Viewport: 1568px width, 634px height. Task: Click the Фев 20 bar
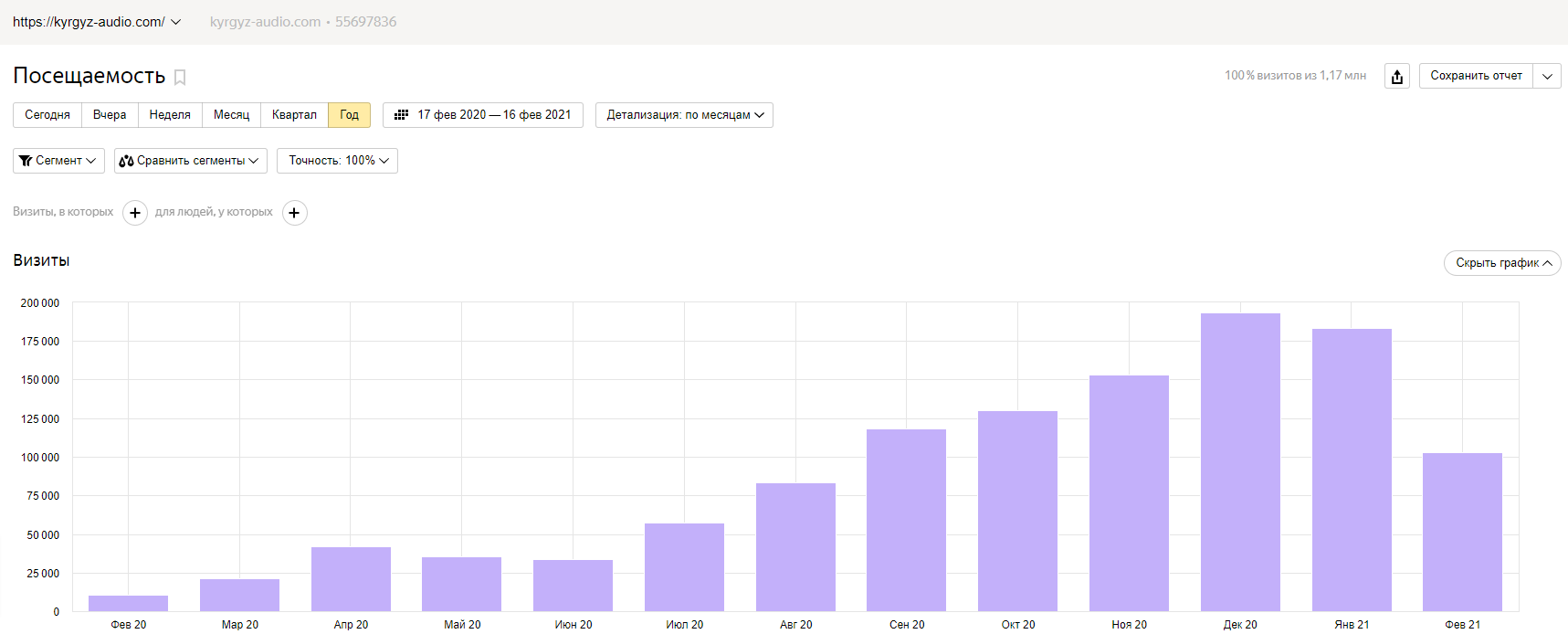click(128, 603)
